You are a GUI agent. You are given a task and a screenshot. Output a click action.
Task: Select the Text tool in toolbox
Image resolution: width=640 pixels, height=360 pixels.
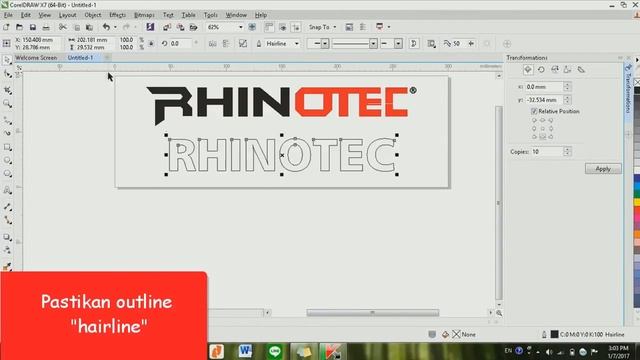pyautogui.click(x=7, y=190)
